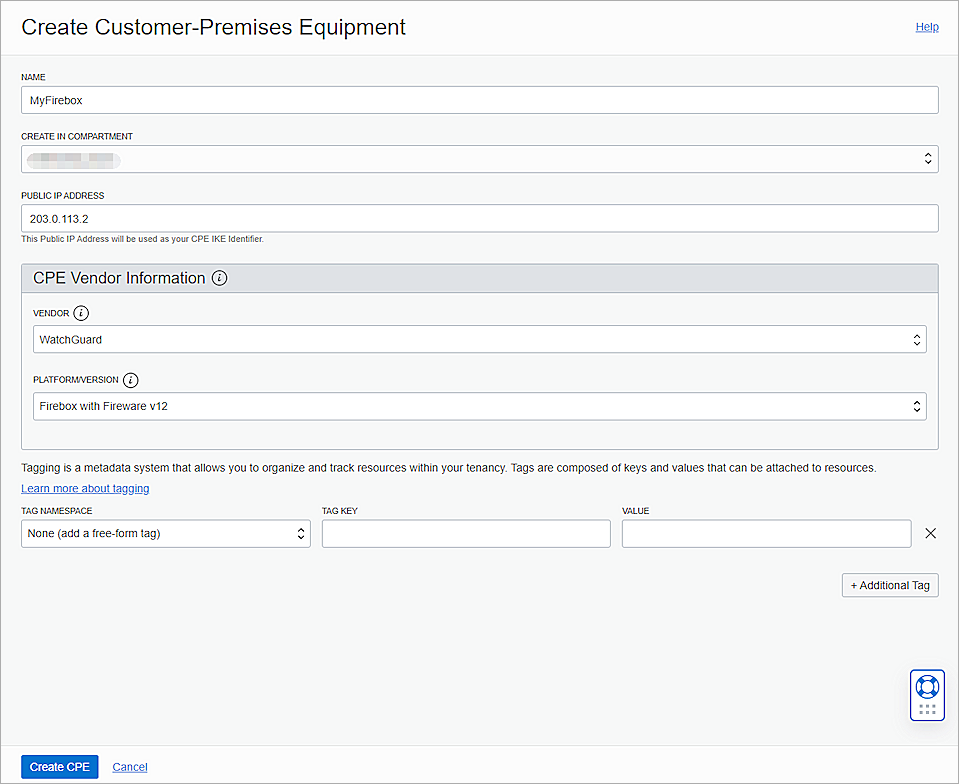Click the NAME field containing MyFirebox
The height and width of the screenshot is (784, 959).
point(480,100)
